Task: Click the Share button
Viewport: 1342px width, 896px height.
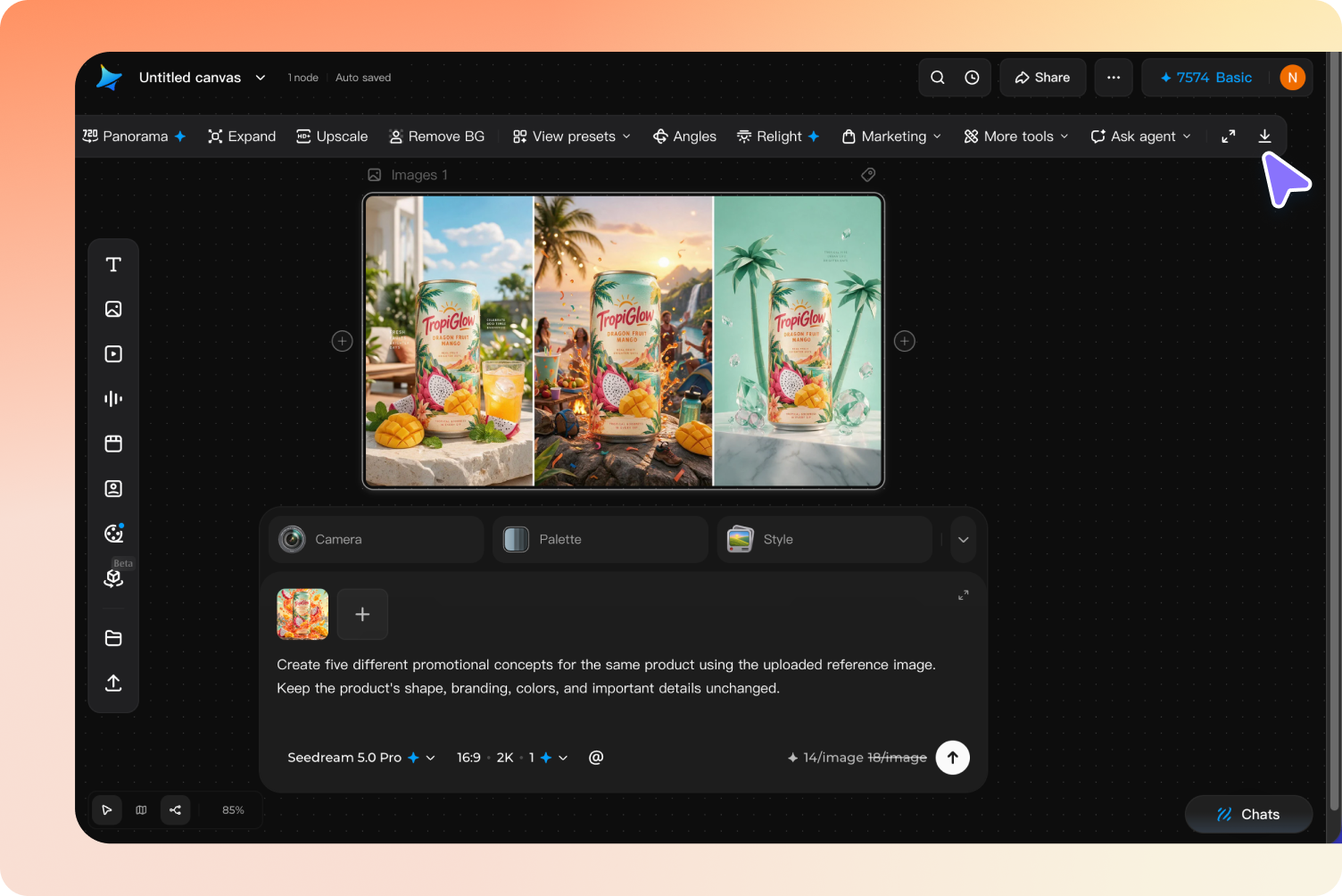Action: [x=1042, y=78]
